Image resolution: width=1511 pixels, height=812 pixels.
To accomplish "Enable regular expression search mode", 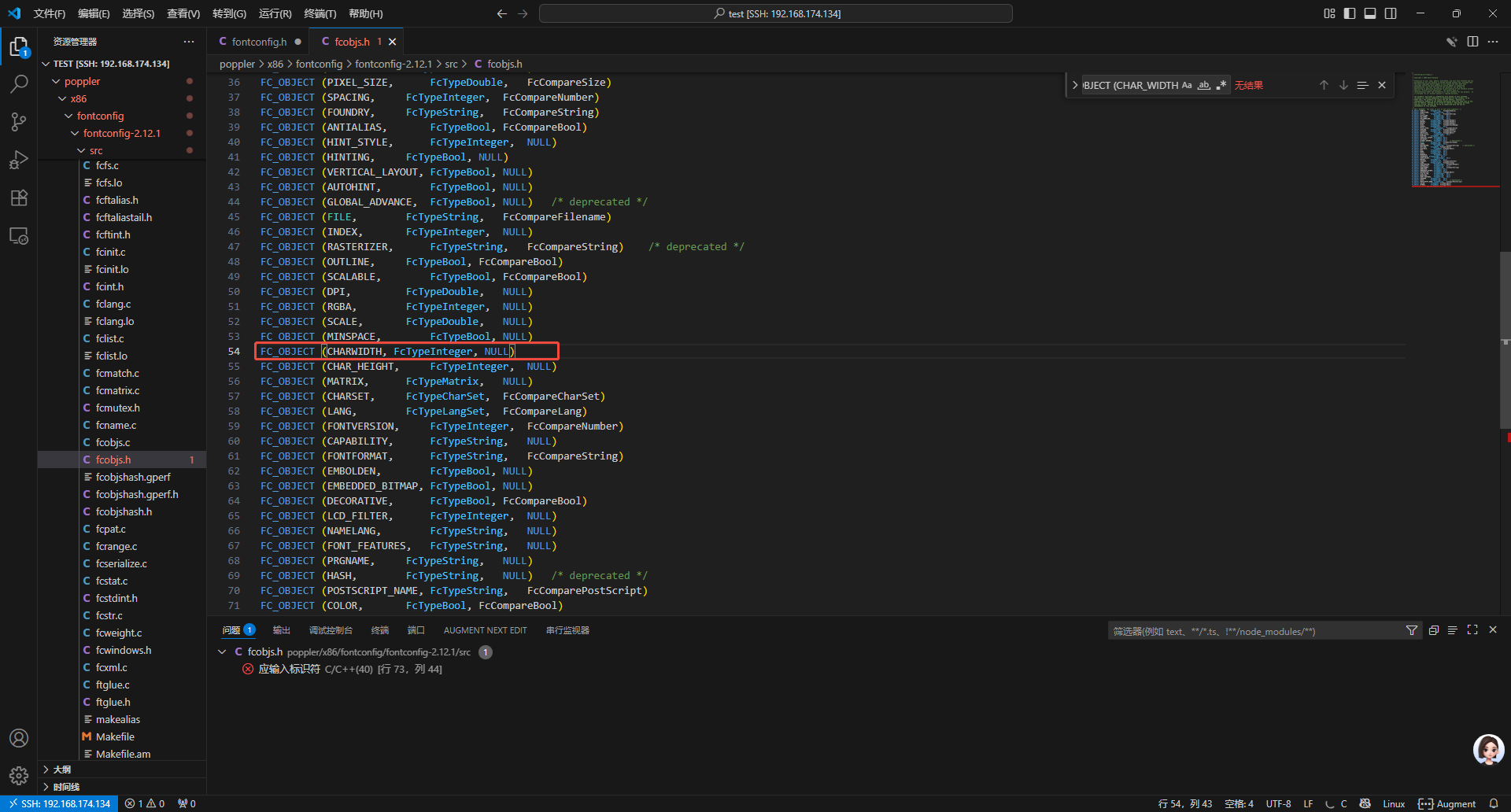I will point(1222,85).
